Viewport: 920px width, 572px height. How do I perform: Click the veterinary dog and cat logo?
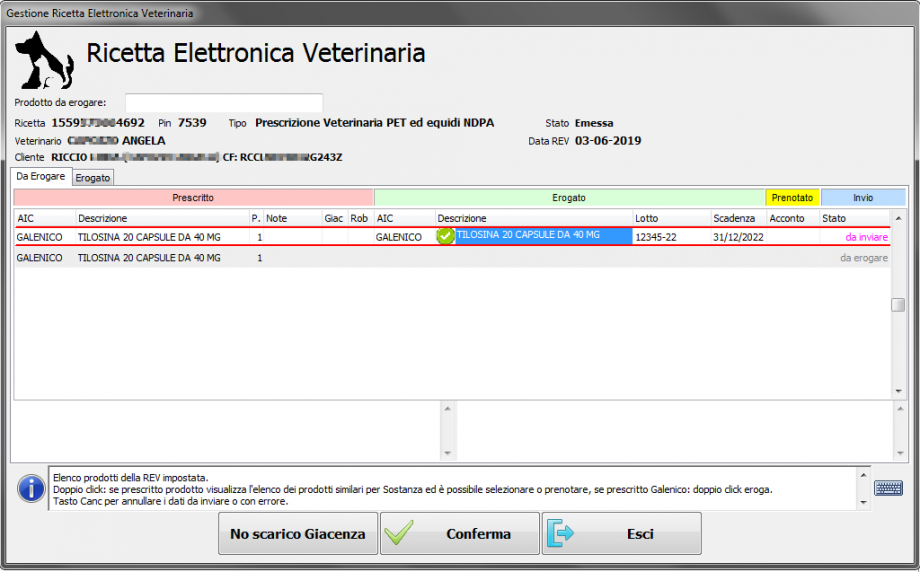tap(46, 60)
